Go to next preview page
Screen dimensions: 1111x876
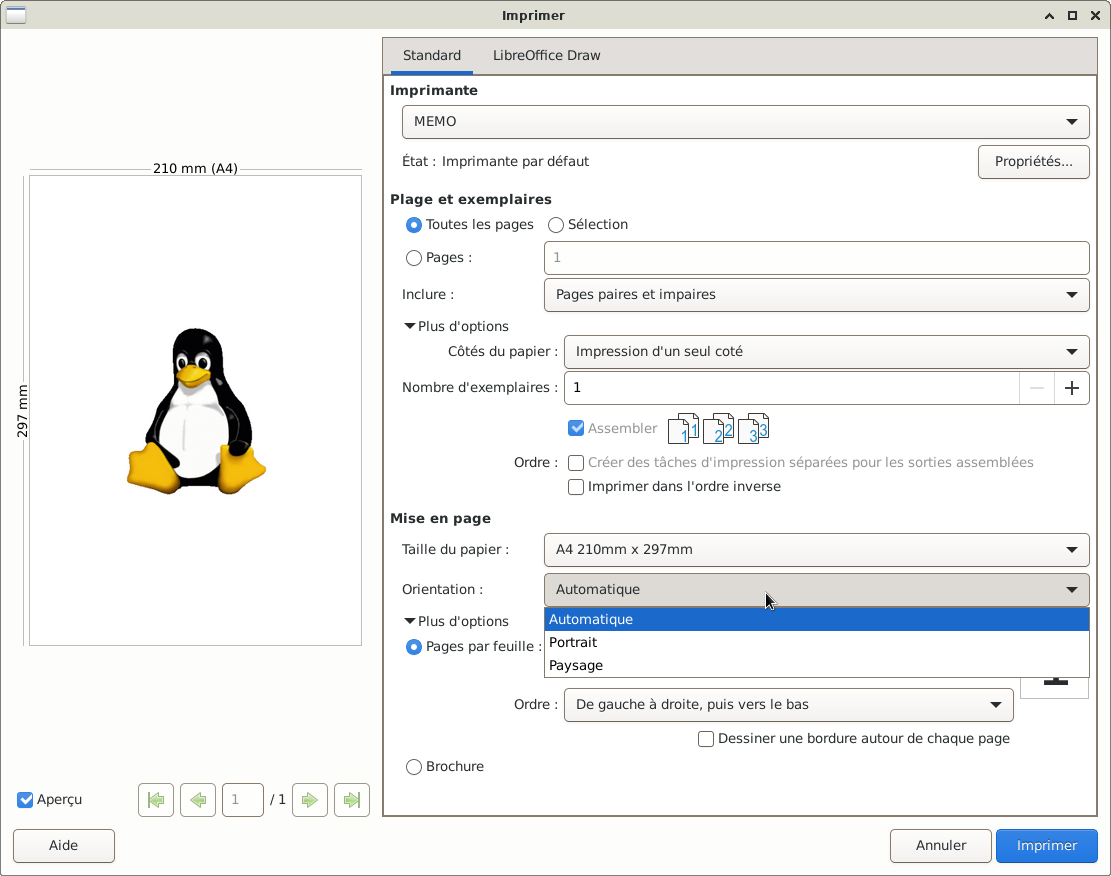tap(310, 800)
